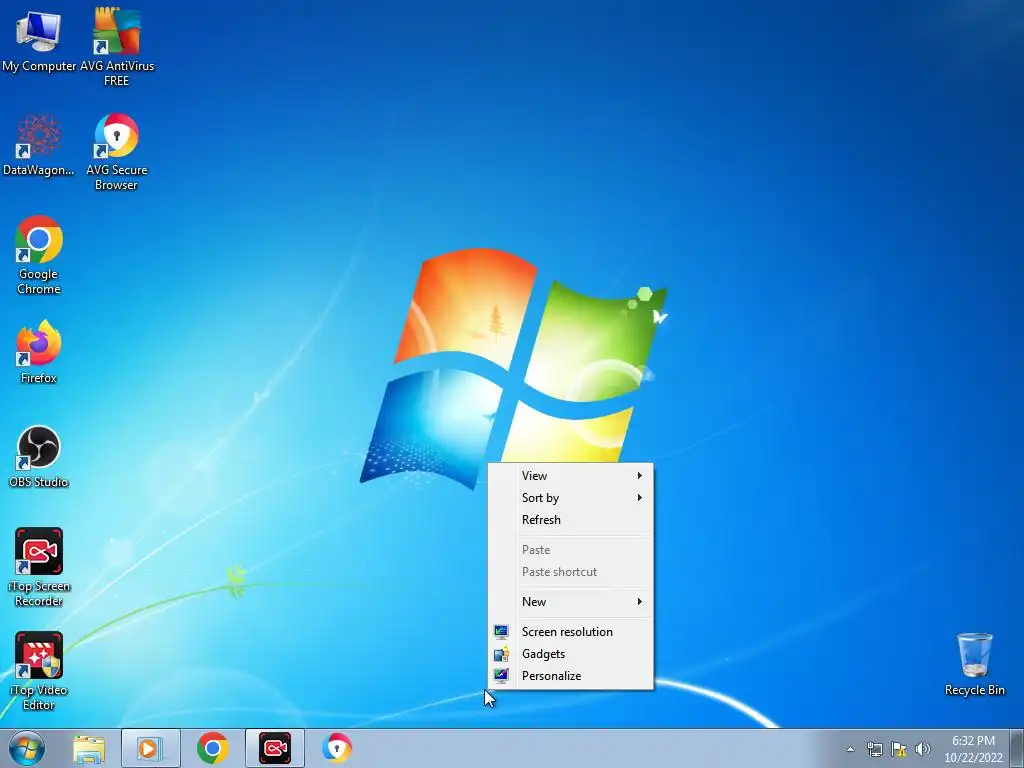1024x768 pixels.
Task: Select the AVG AntiVirus FREE shortcut
Action: coord(116,46)
